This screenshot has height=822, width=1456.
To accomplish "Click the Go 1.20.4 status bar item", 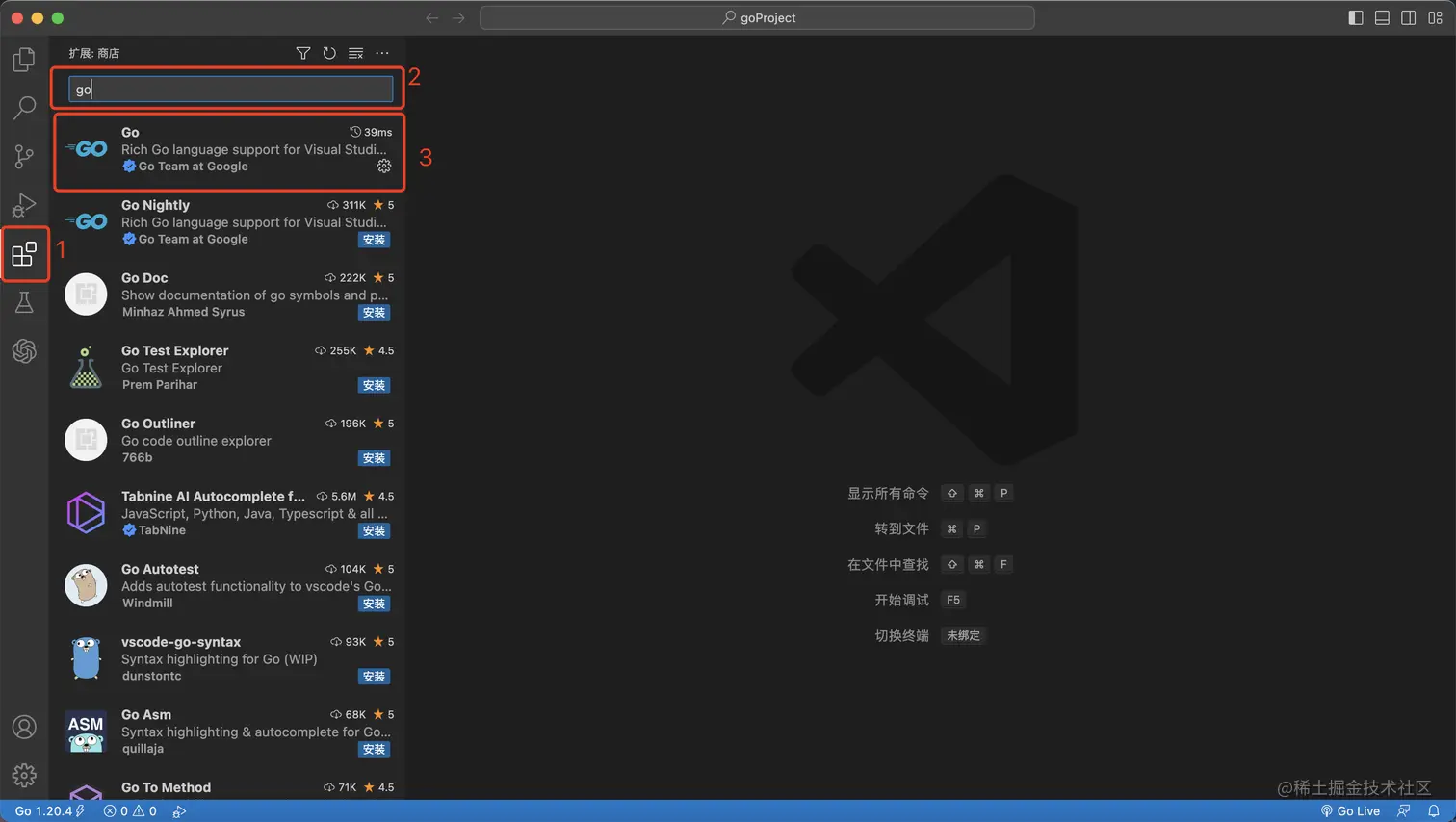I will point(49,811).
